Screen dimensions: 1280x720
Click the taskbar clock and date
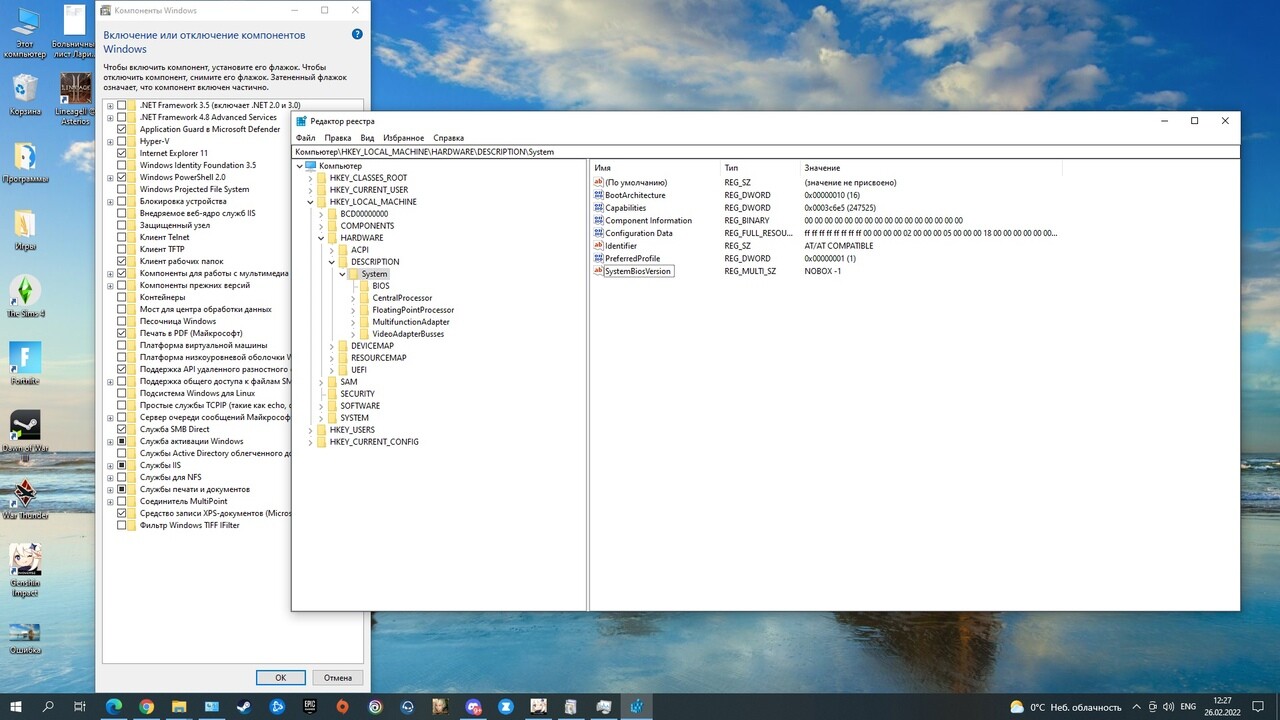tap(1222, 706)
